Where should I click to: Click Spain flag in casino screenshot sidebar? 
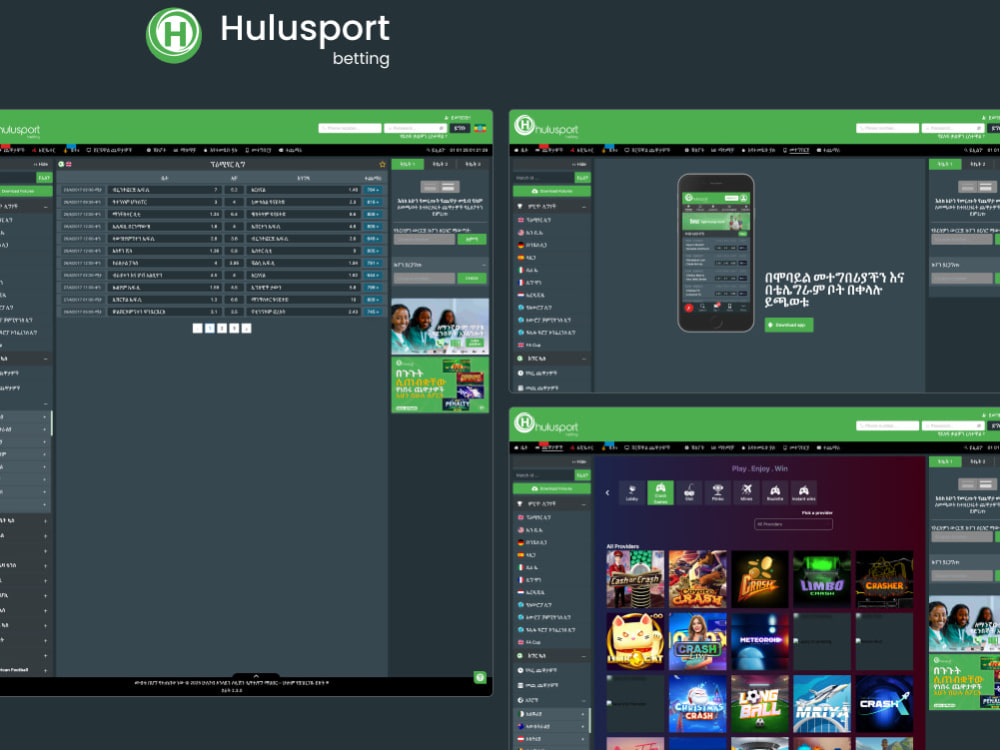tap(520, 555)
